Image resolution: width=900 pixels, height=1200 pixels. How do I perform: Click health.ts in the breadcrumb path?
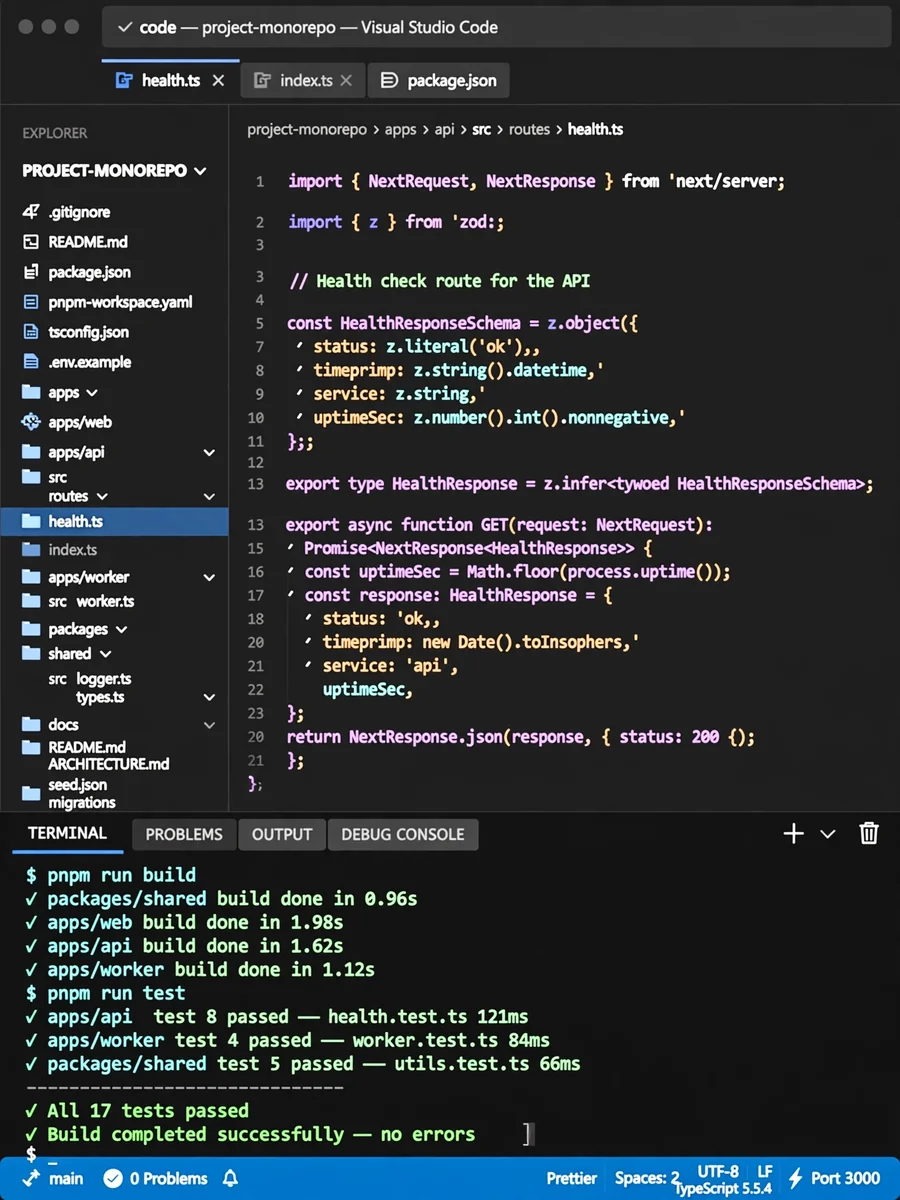596,129
